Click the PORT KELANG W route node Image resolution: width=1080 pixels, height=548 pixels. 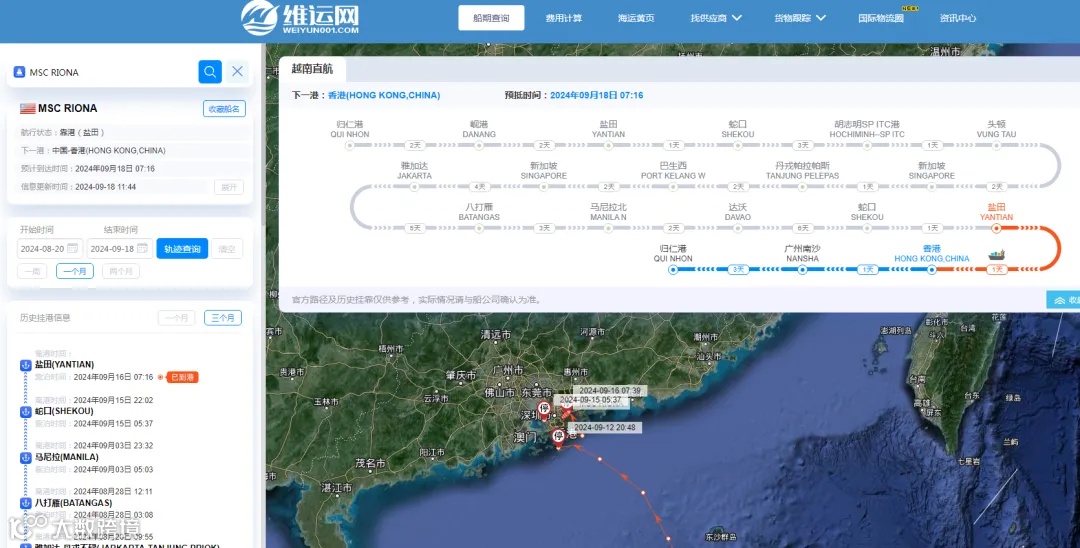[673, 187]
